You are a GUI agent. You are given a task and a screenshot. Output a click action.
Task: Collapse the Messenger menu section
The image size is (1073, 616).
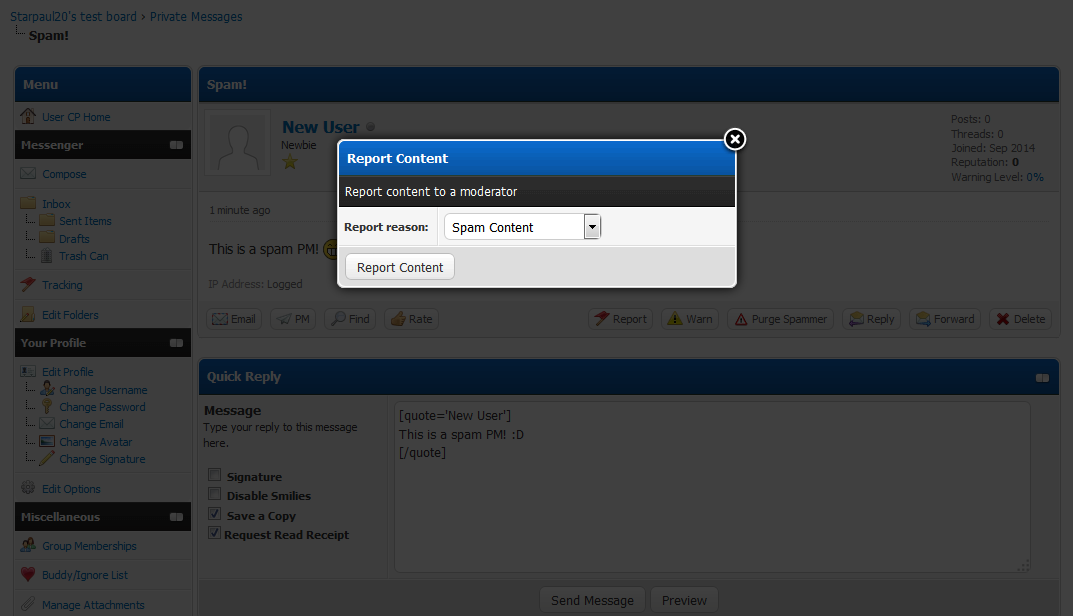(x=177, y=144)
